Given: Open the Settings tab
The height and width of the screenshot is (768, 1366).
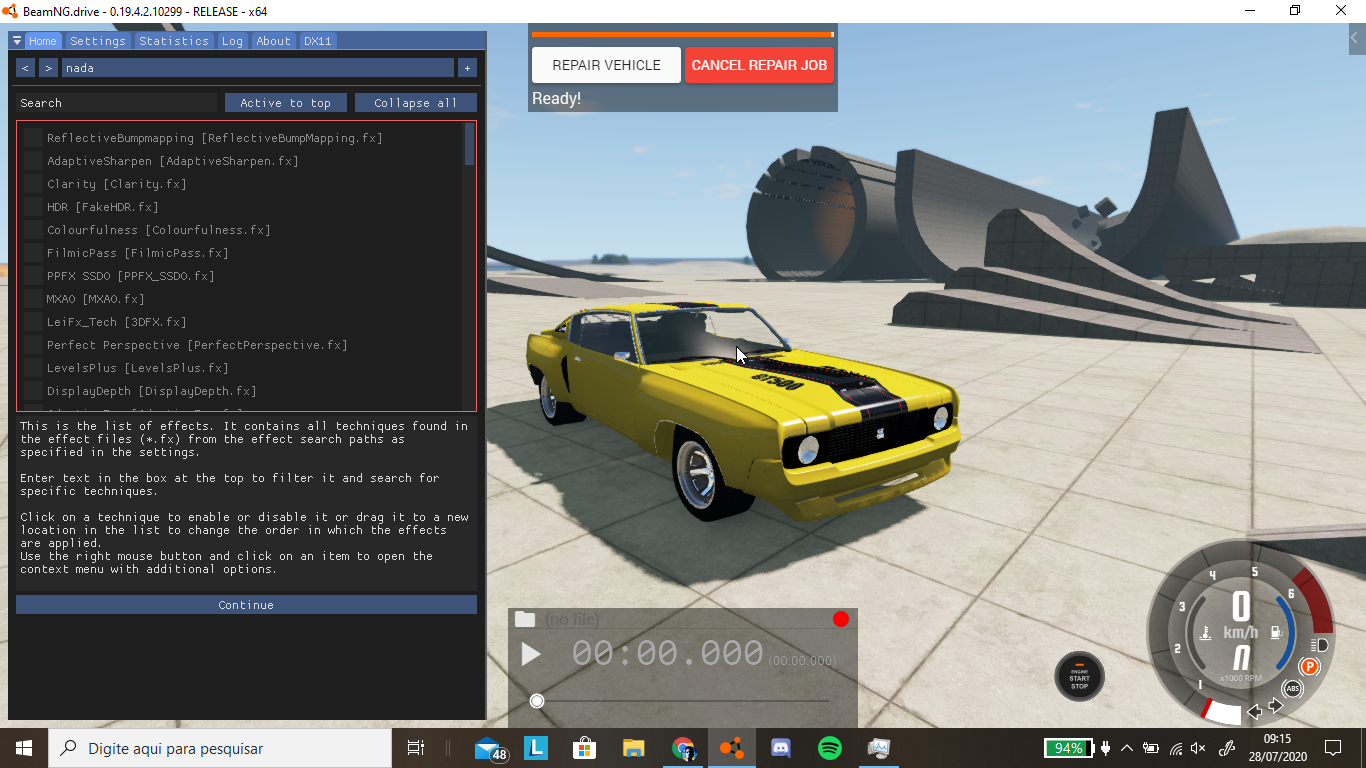Looking at the screenshot, I should click(x=98, y=41).
